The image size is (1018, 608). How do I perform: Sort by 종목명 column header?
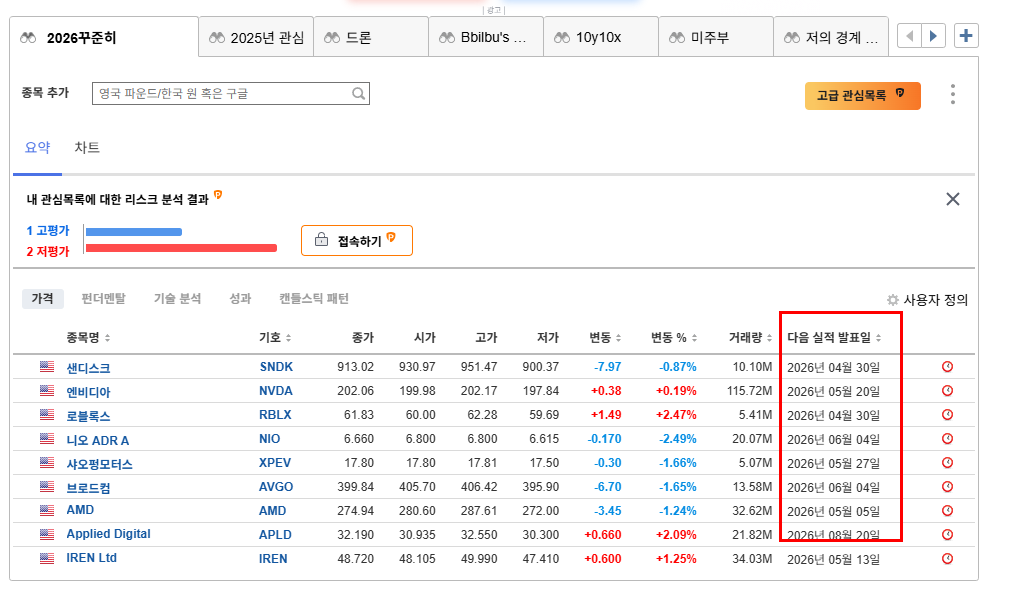click(88, 338)
